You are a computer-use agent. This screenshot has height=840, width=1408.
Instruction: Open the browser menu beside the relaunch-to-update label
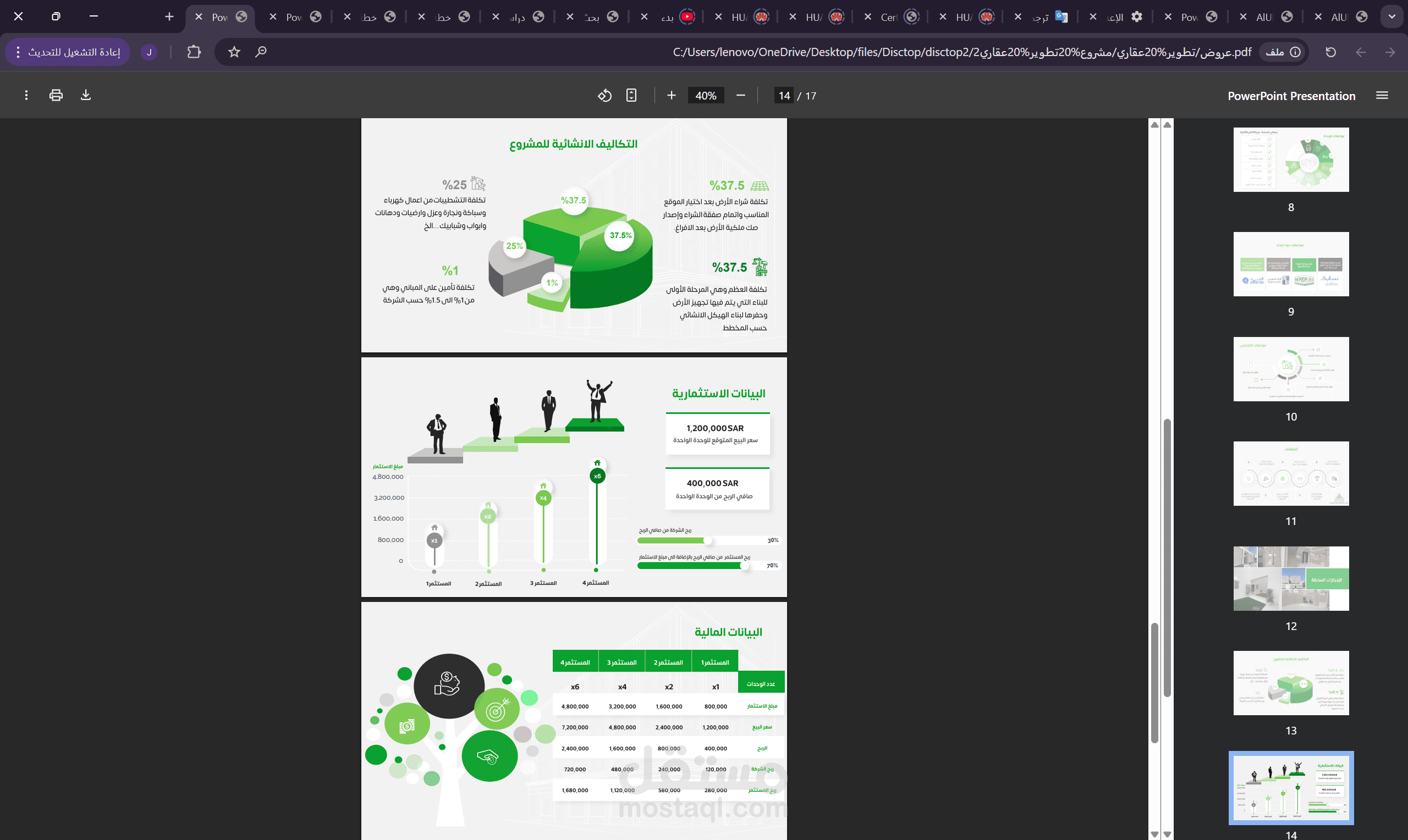pos(18,52)
